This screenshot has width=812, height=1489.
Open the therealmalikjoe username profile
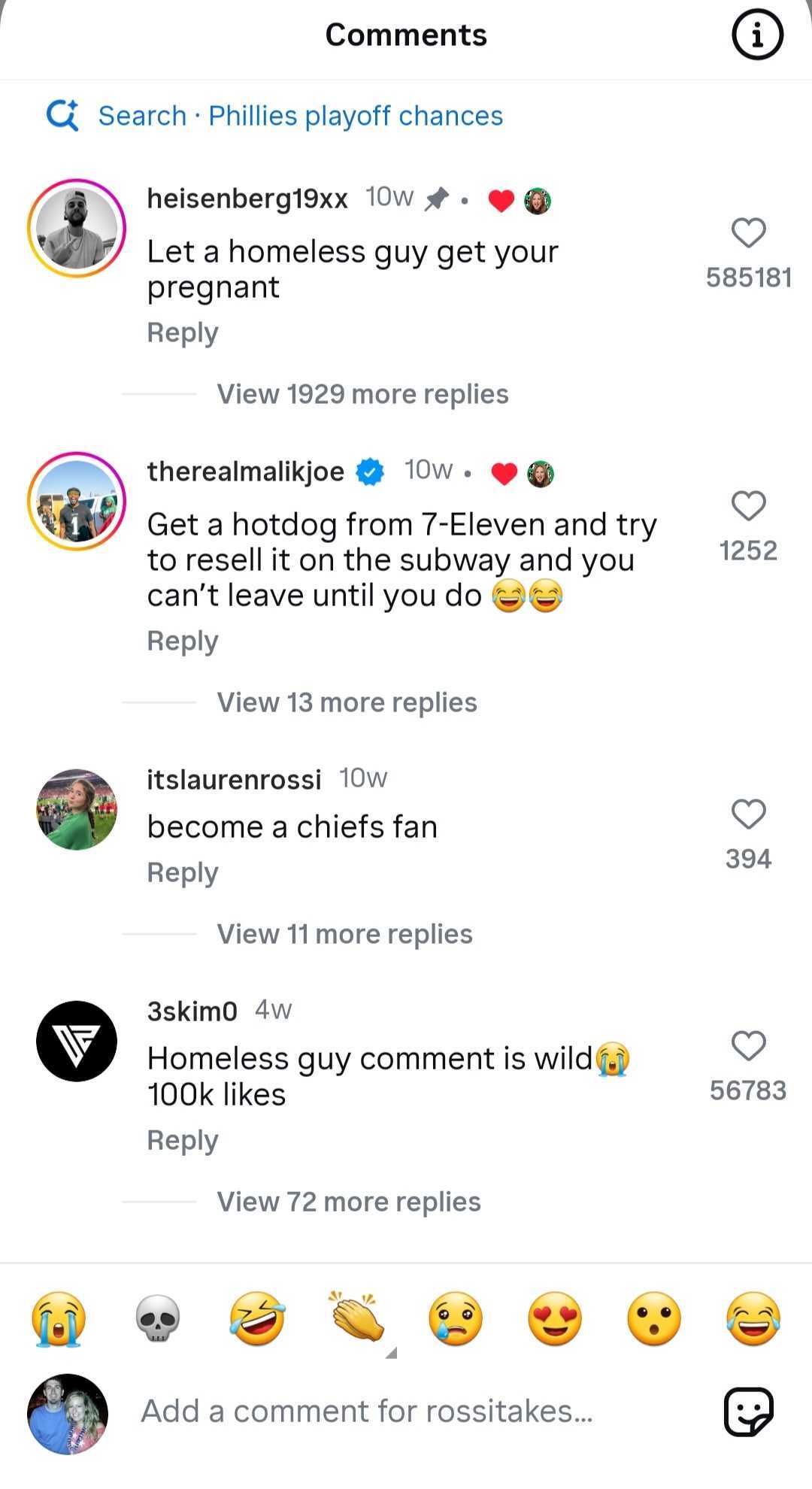245,472
